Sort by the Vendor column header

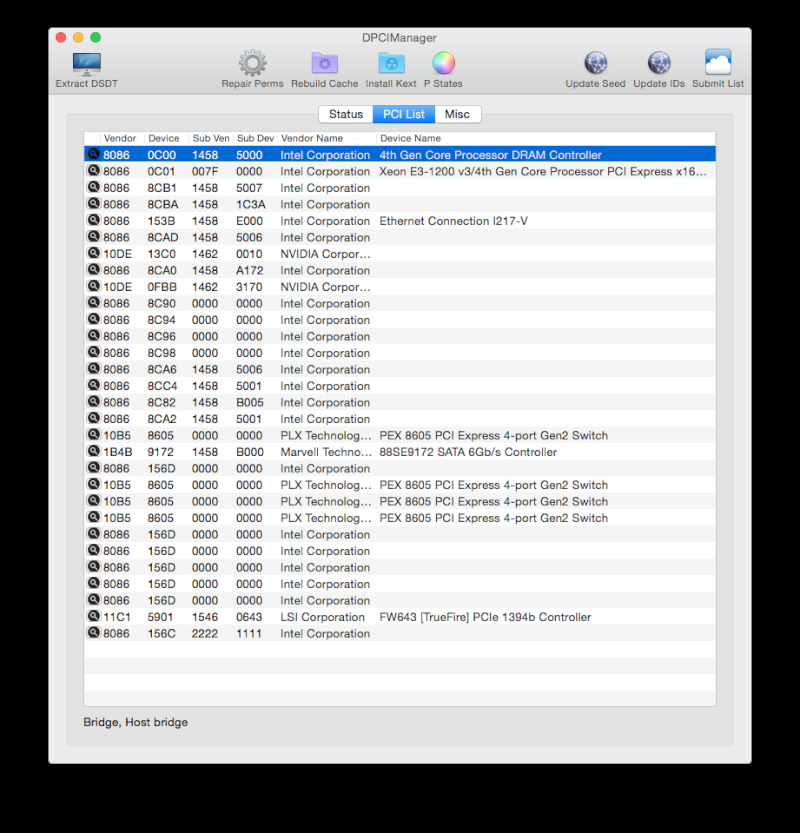(120, 138)
